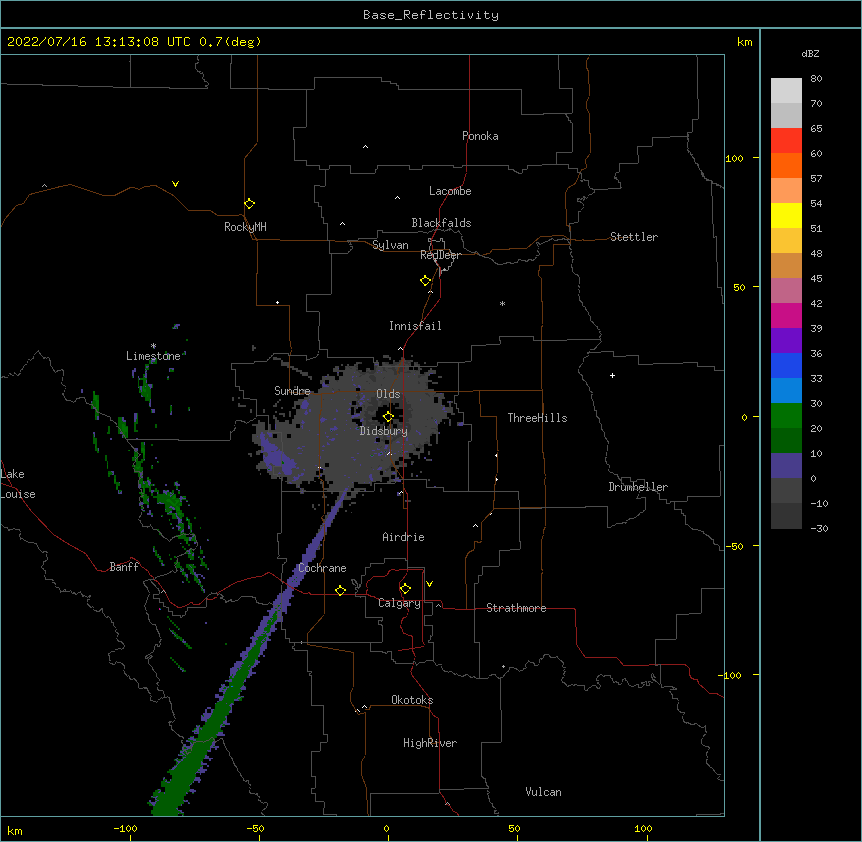Click the Strathmore label
862x842 pixels.
516,608
